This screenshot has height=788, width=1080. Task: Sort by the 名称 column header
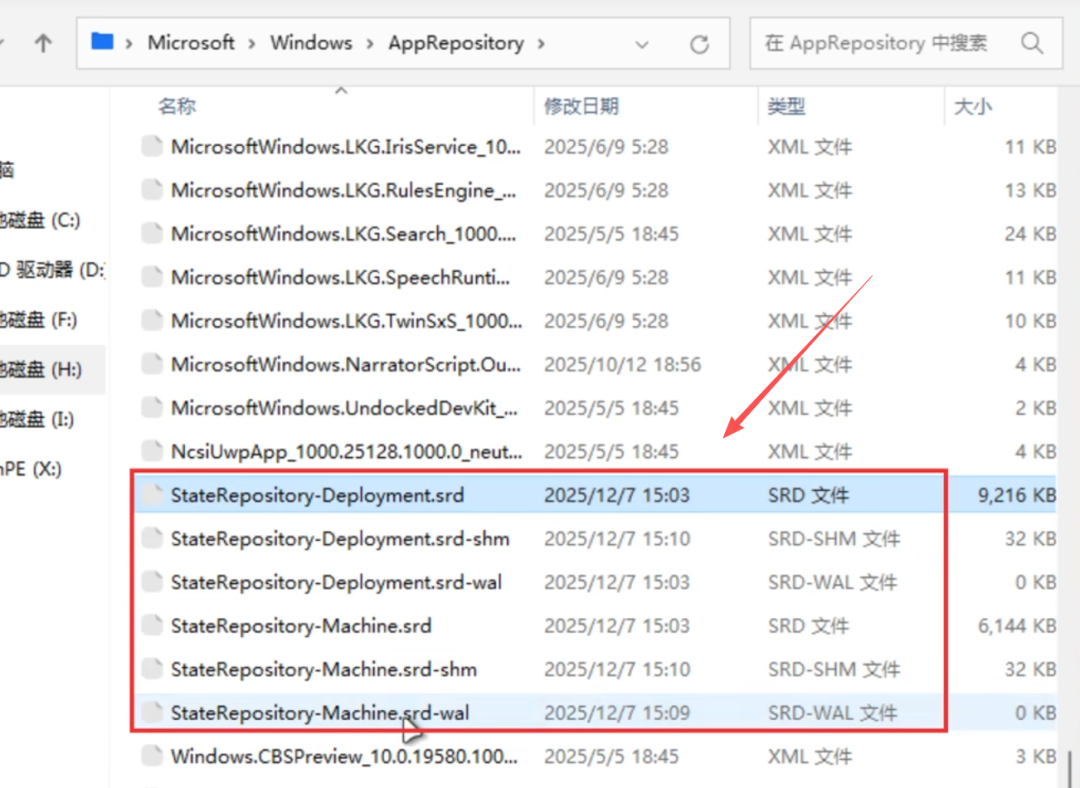177,106
